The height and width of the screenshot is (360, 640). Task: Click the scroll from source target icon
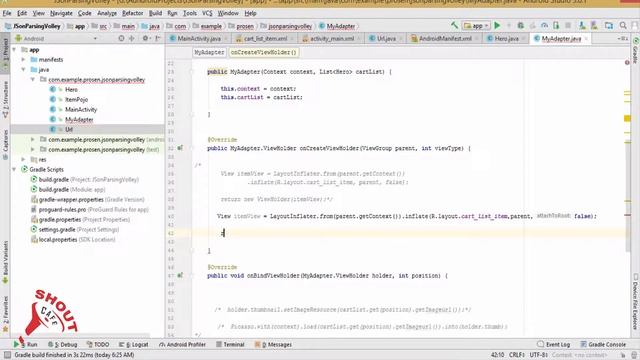tap(121, 38)
